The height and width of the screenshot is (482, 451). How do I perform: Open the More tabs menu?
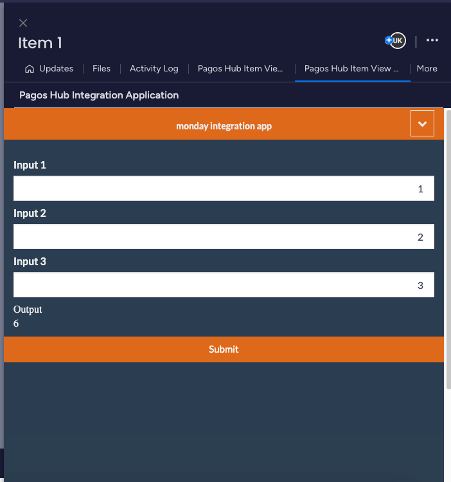coord(427,69)
